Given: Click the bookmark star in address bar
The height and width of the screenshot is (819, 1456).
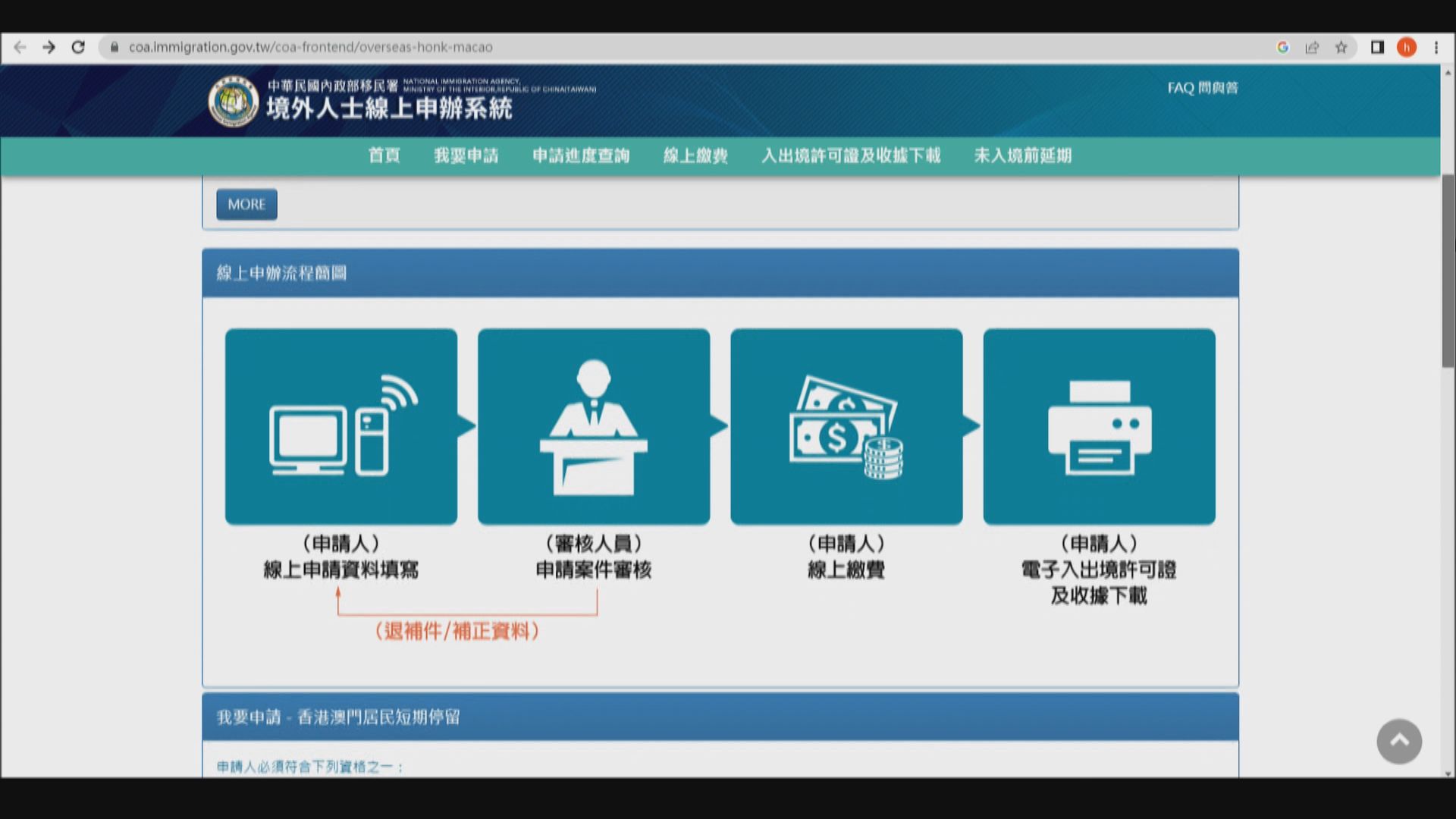Looking at the screenshot, I should click(x=1342, y=47).
